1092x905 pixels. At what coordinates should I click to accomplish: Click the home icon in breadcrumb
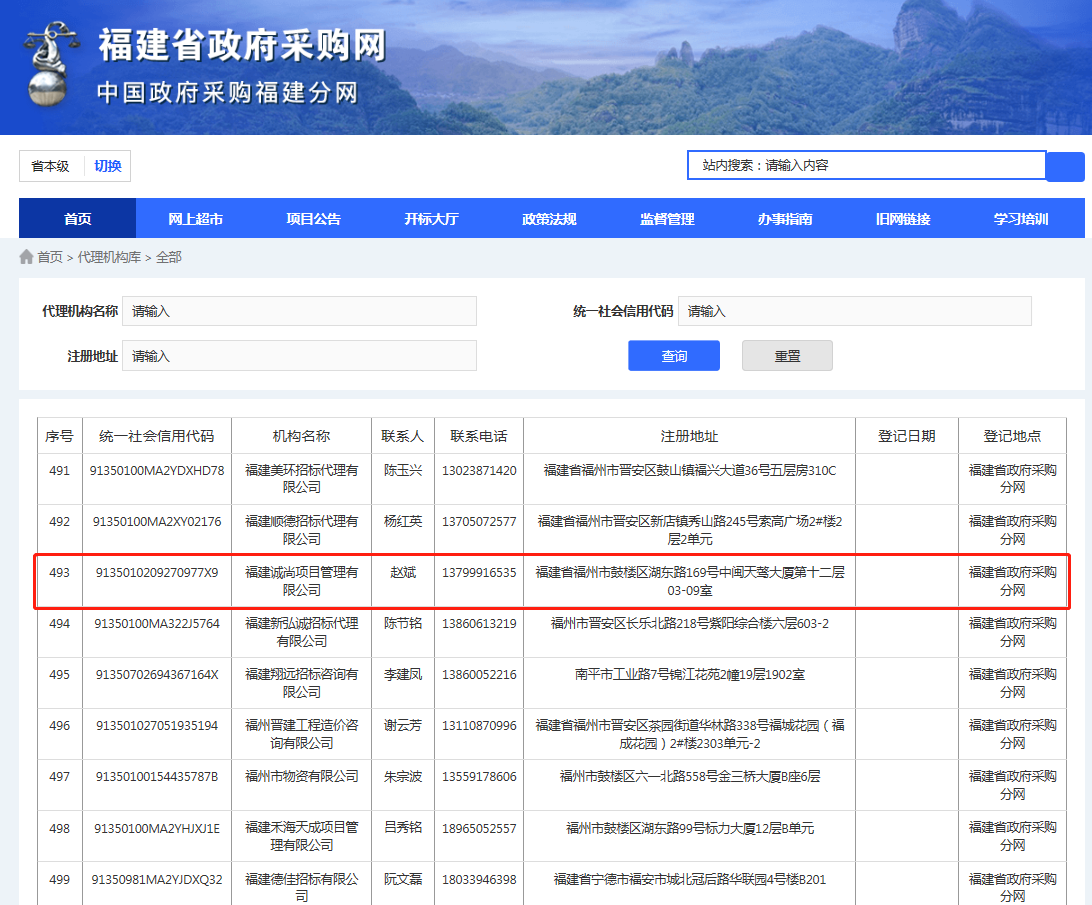(x=26, y=257)
